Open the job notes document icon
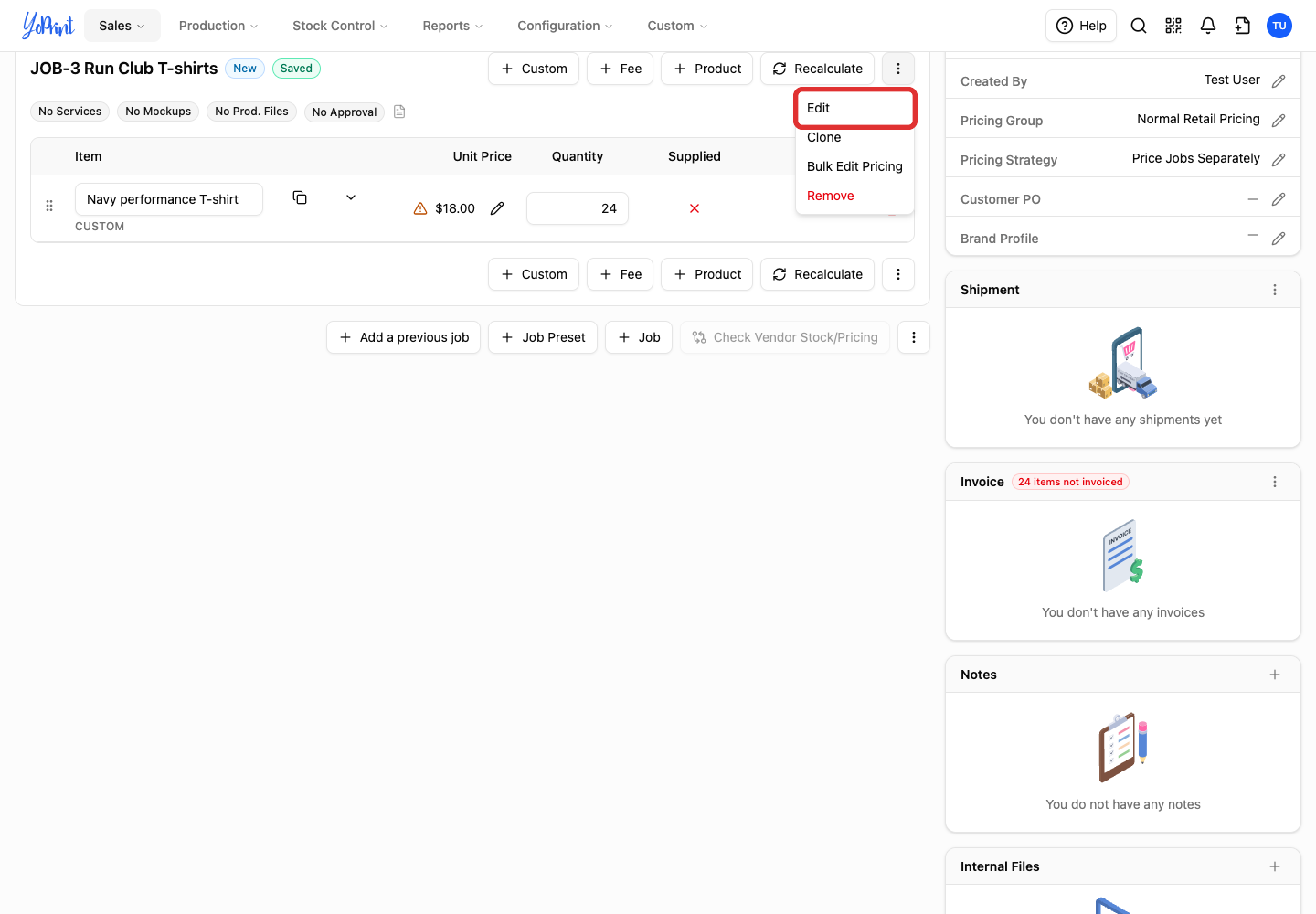This screenshot has width=1316, height=914. [399, 112]
